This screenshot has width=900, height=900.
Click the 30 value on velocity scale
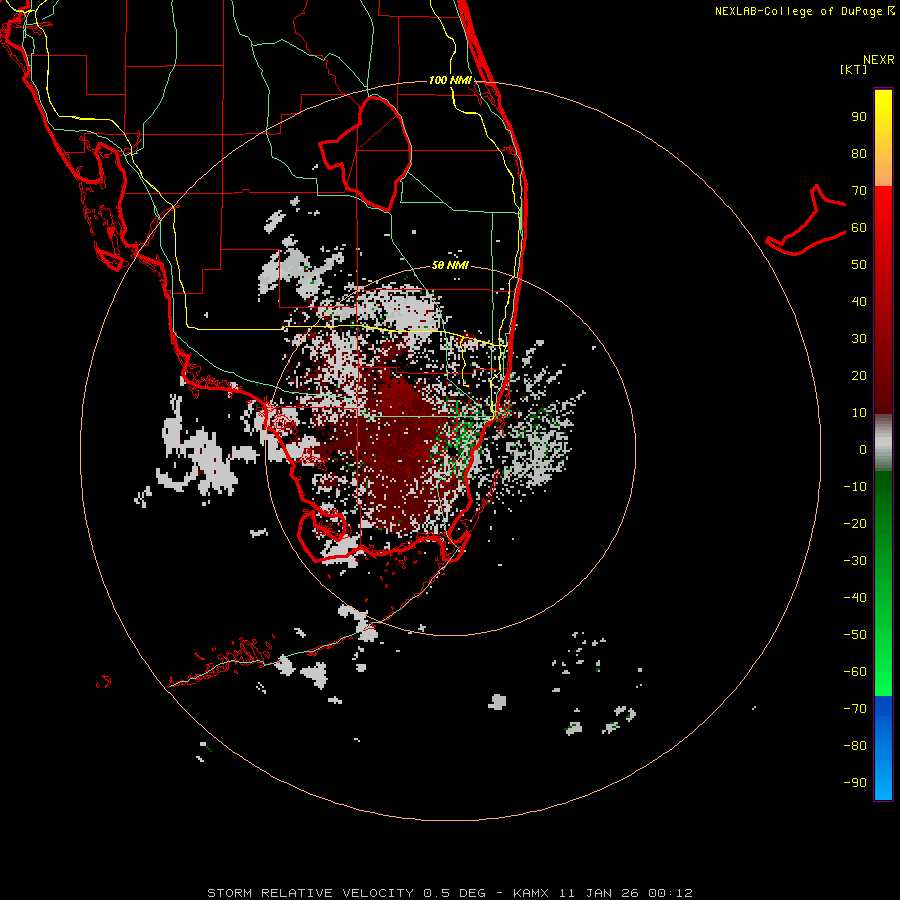(x=859, y=339)
